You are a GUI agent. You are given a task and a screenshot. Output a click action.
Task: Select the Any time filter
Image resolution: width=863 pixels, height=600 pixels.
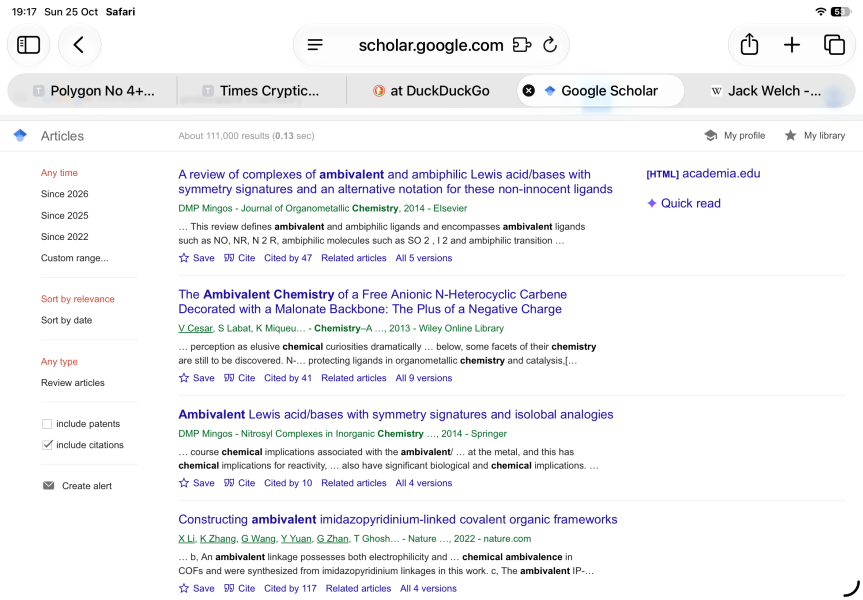59,173
